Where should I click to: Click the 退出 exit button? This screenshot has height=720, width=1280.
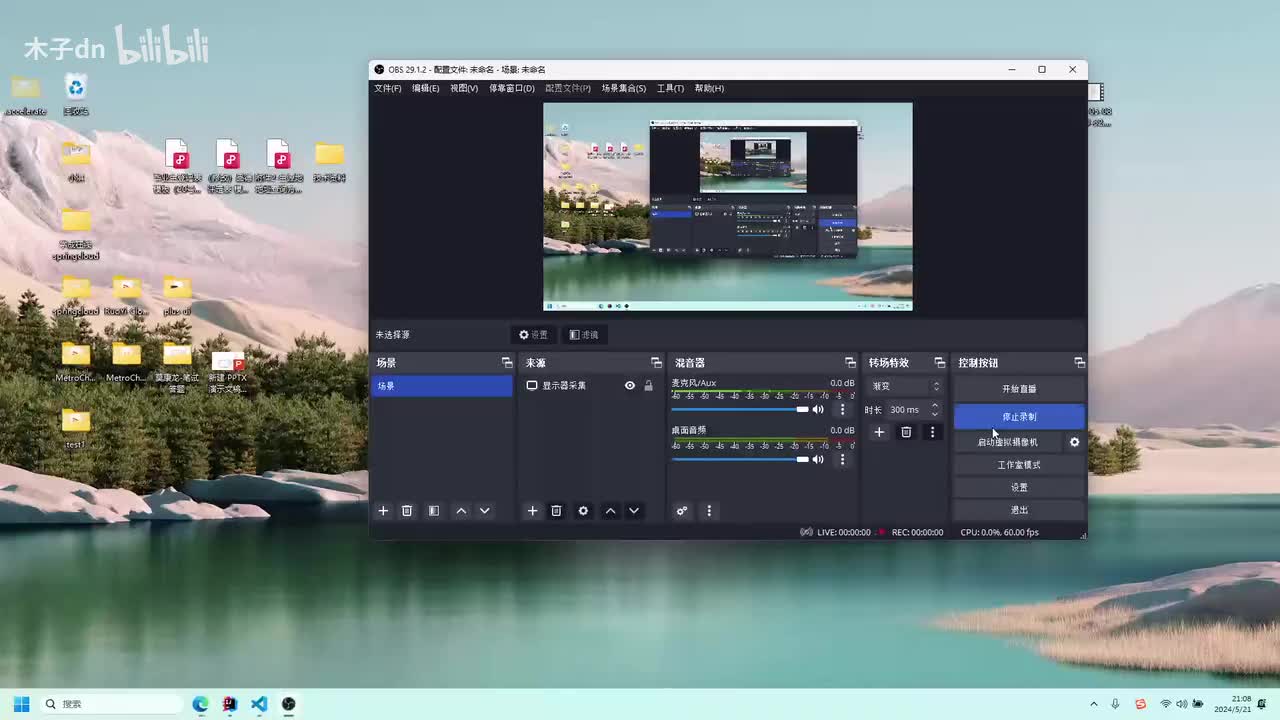click(1019, 510)
